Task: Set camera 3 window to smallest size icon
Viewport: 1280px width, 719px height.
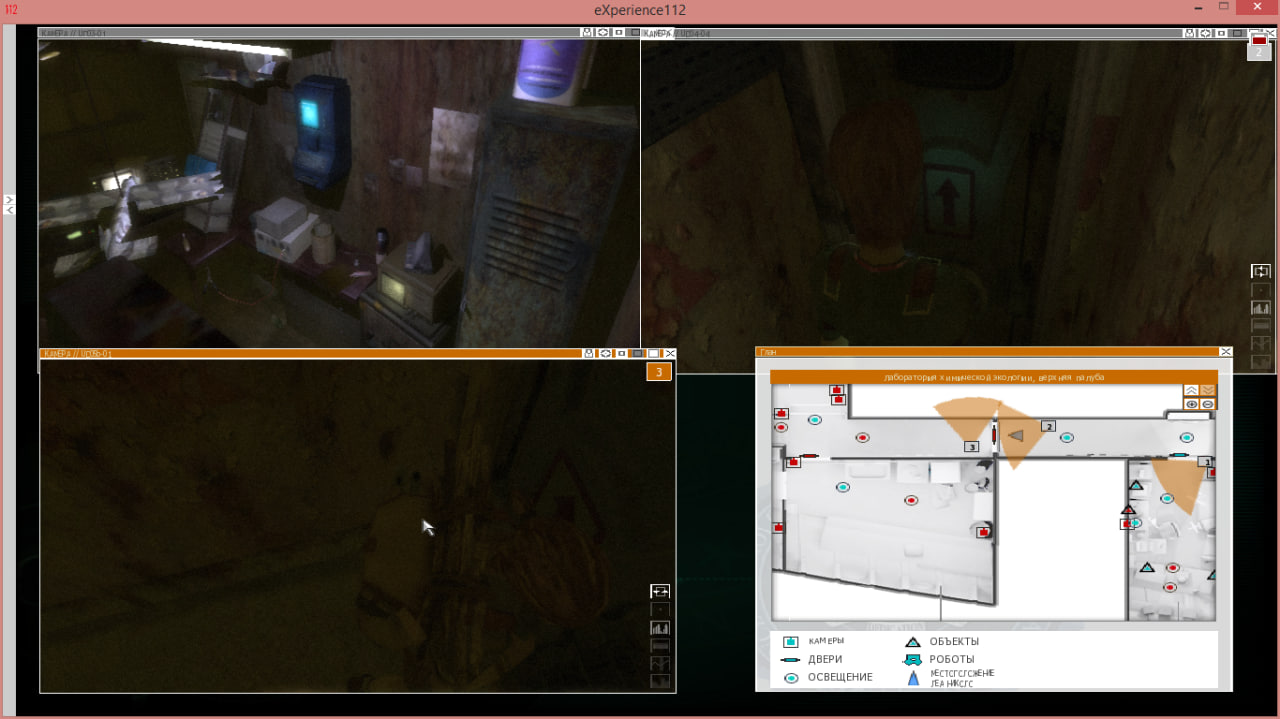Action: coord(621,353)
